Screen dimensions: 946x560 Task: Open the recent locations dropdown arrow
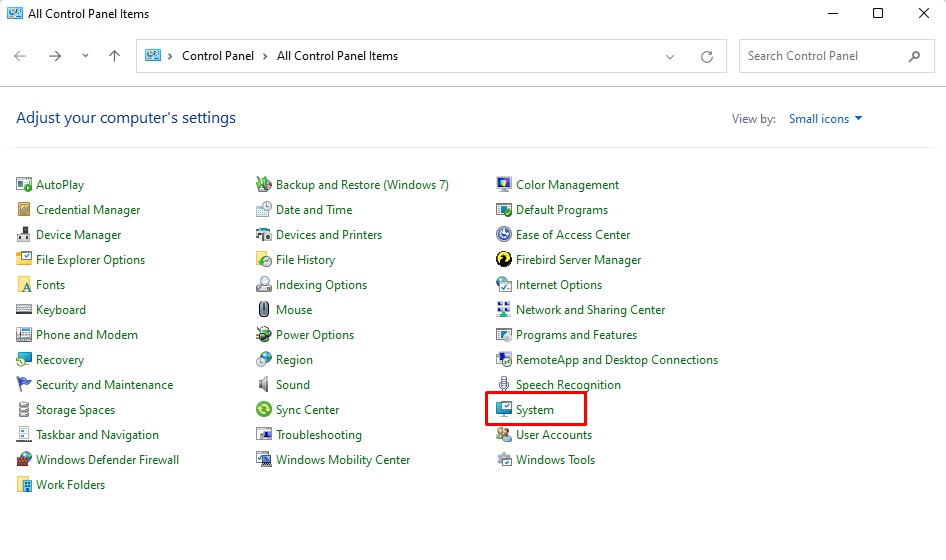[85, 56]
